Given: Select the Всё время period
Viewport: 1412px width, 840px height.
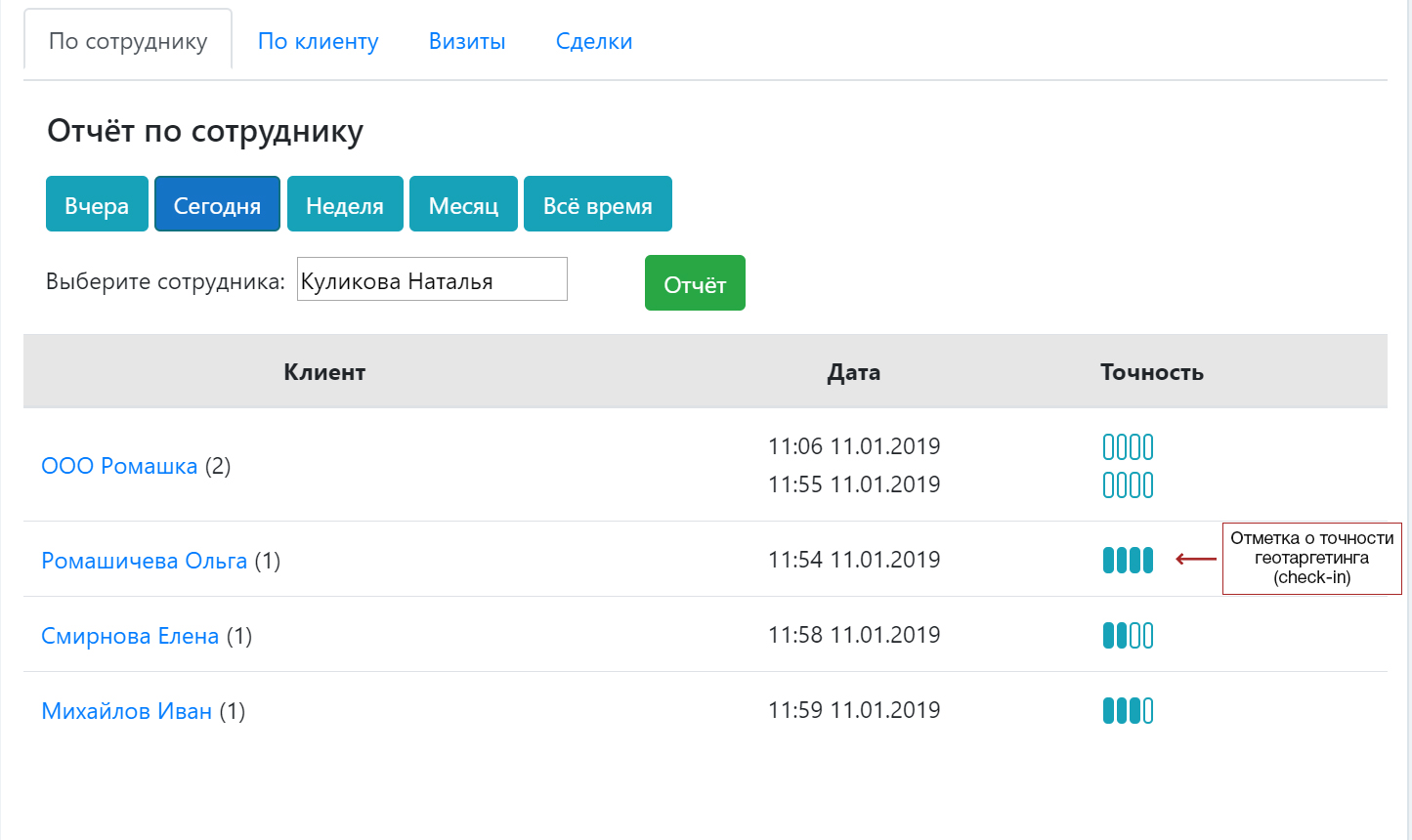Looking at the screenshot, I should [x=597, y=205].
